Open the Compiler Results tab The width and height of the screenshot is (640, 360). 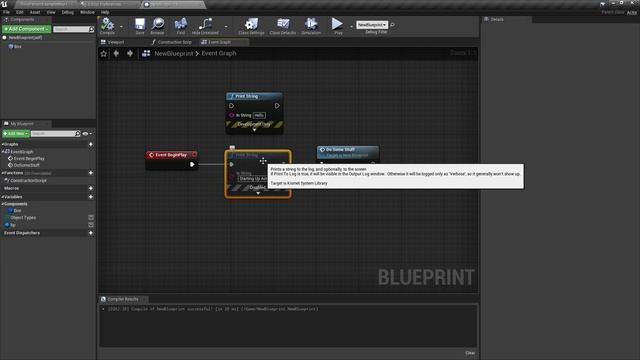(x=122, y=299)
